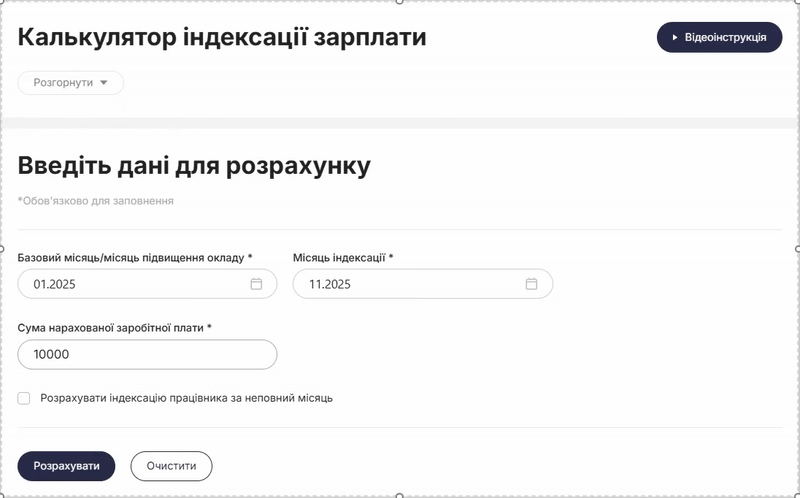The width and height of the screenshot is (800, 498).
Task: Click the Обов'язково для заповнення note
Action: [x=96, y=201]
